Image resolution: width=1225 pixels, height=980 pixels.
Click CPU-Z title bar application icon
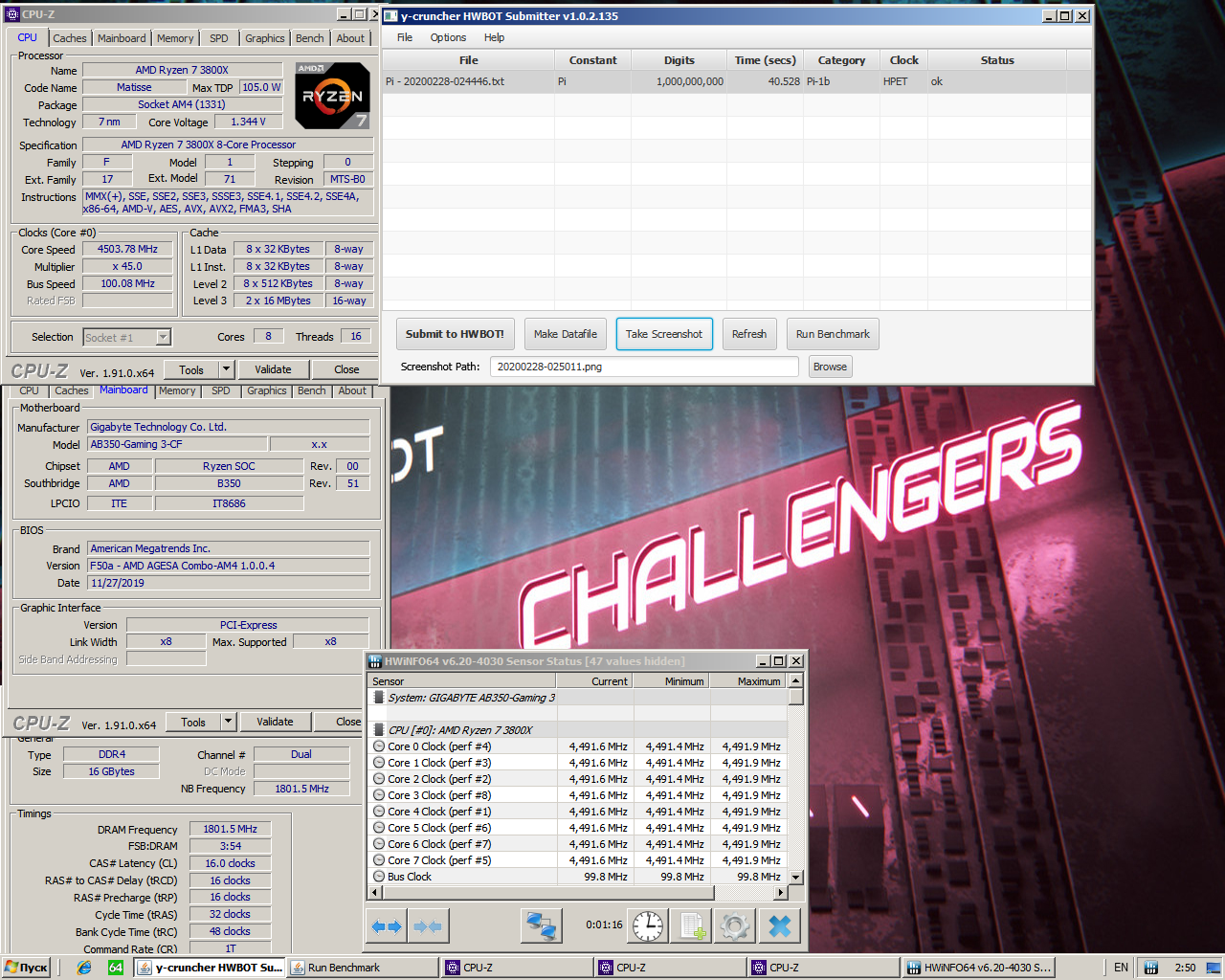click(x=12, y=14)
